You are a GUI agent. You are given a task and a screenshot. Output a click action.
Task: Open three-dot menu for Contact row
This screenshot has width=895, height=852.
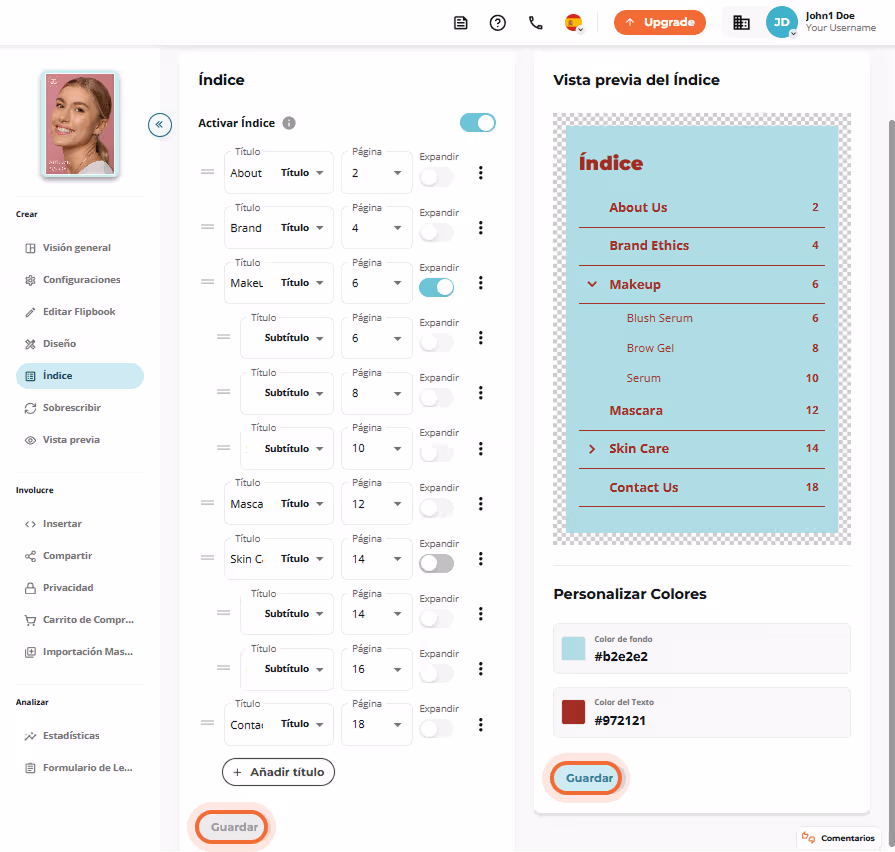481,724
